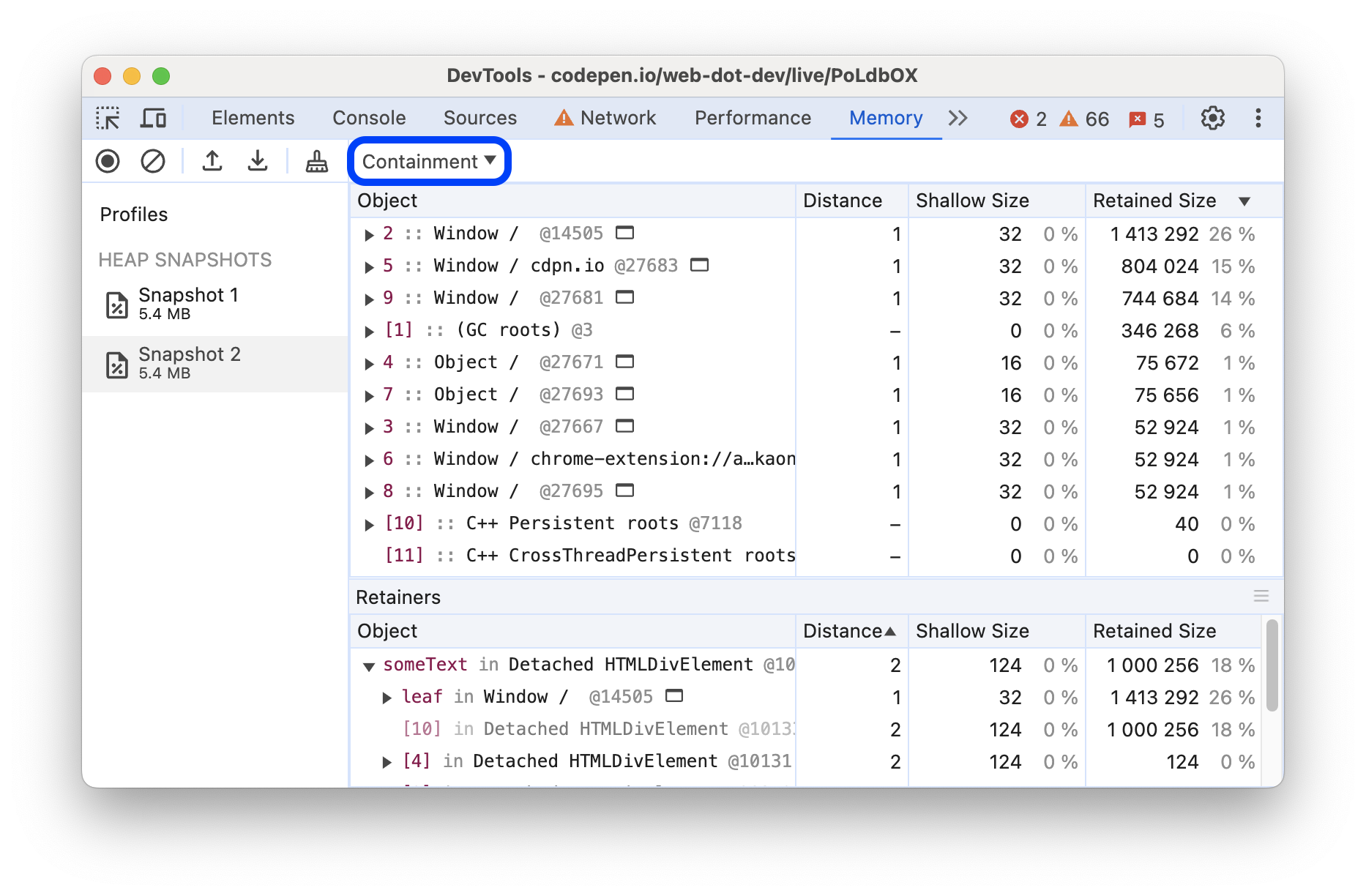This screenshot has width=1366, height=896.
Task: Collapse the someText retainer entry
Action: tap(369, 665)
